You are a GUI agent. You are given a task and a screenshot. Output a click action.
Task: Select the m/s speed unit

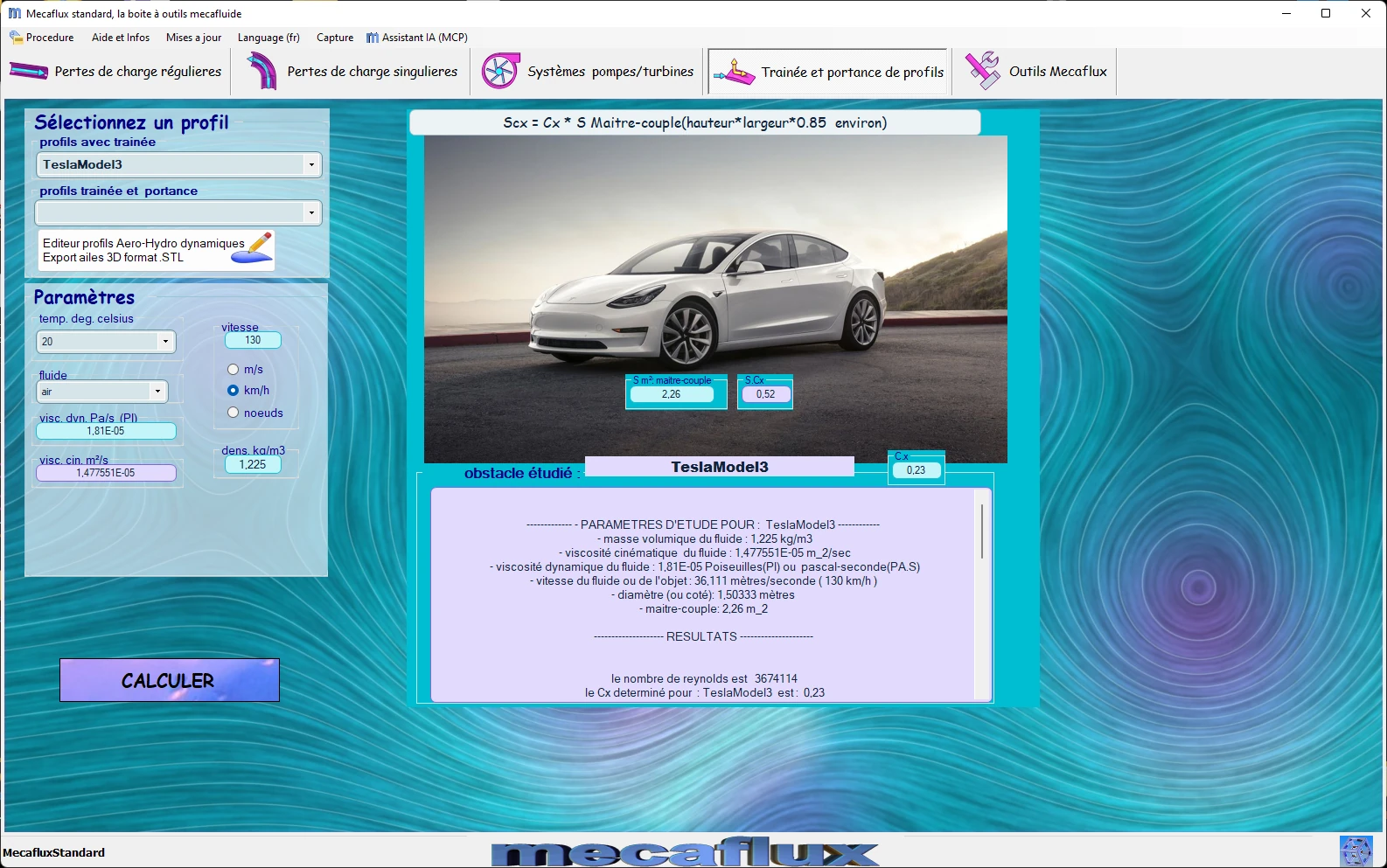tap(233, 370)
